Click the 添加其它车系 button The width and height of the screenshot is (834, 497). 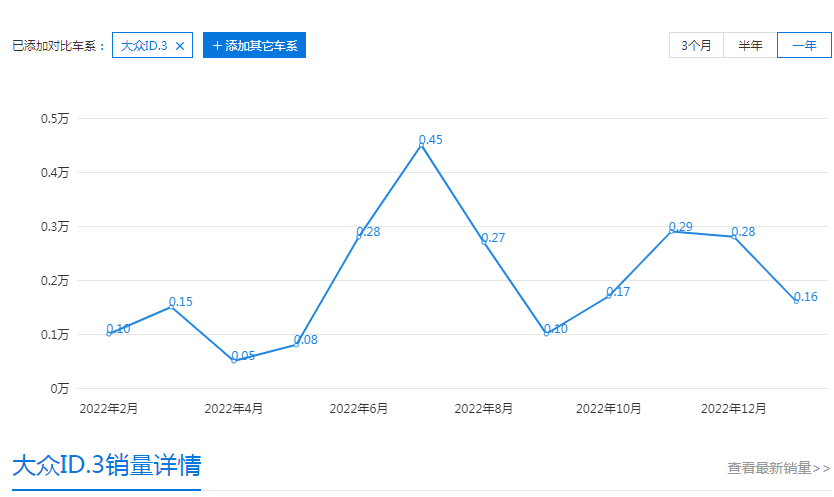coord(254,45)
